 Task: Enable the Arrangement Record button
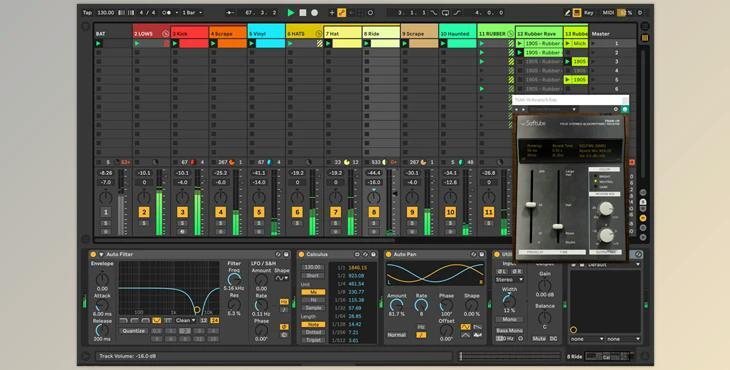[315, 13]
